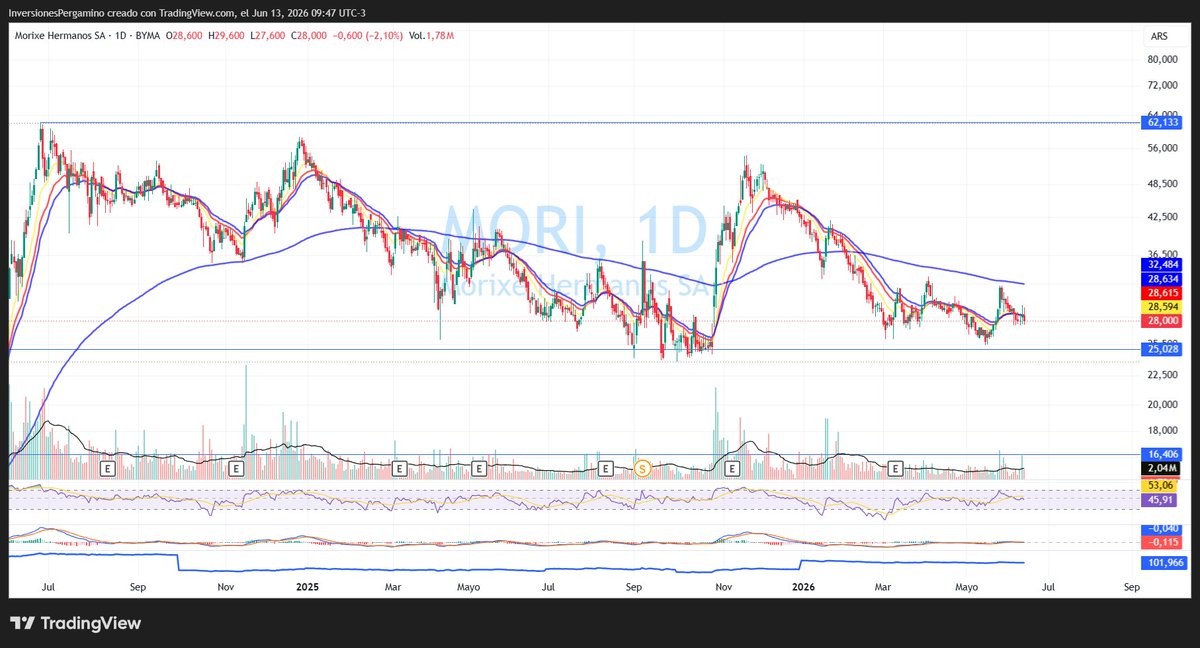The width and height of the screenshot is (1200, 648).
Task: Click the InversionesPergamino attribution text
Action: click(x=62, y=12)
